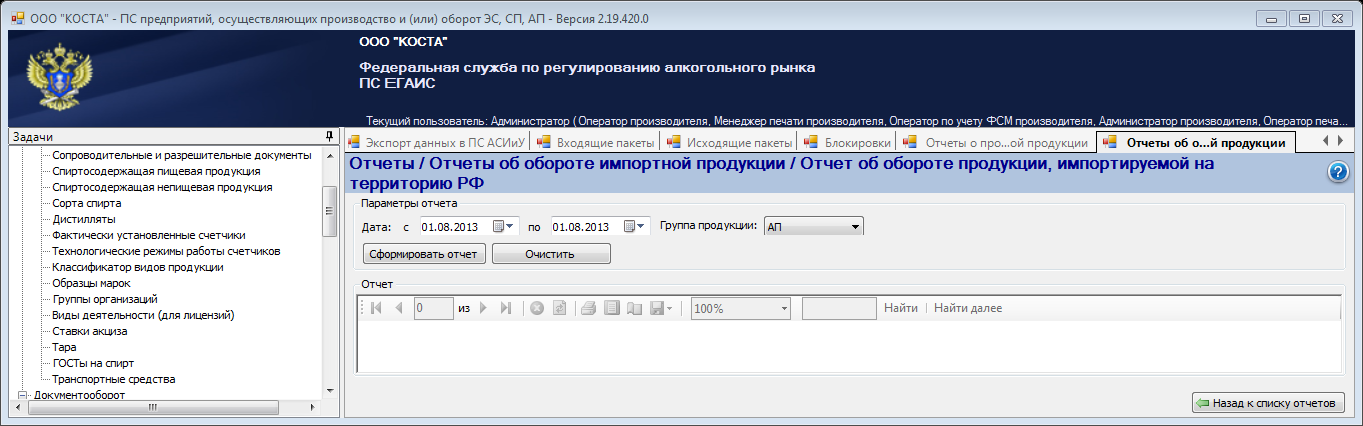Select Дистилляты in tree
Screen dimensions: 1363x426
tap(83, 219)
